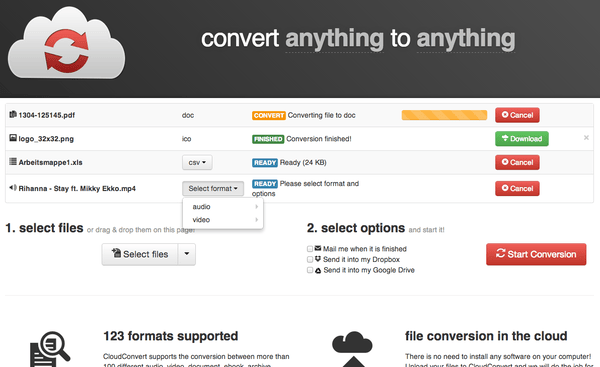Viewport: 600px width, 367px height.
Task: Cancel the 1304-125145.pdf conversion
Action: [x=517, y=115]
